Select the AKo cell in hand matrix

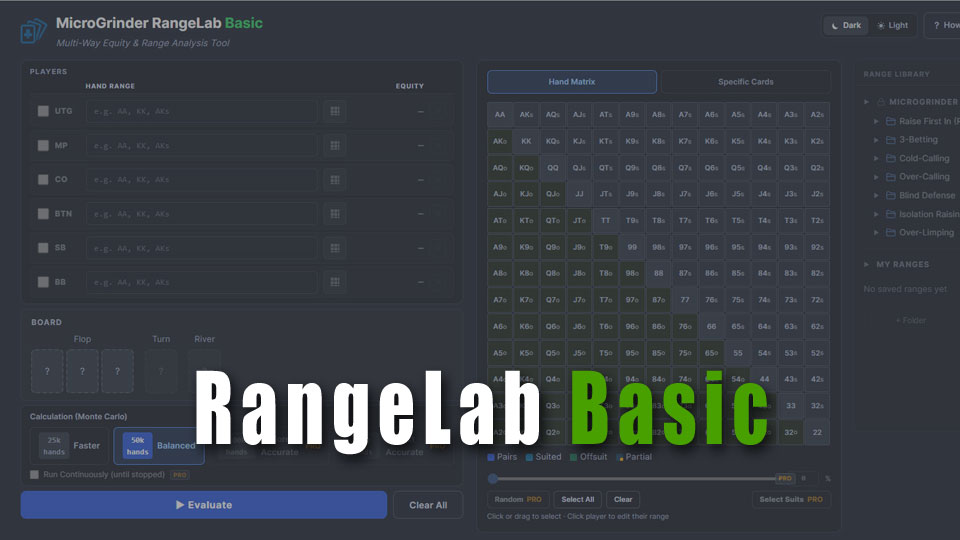[500, 141]
